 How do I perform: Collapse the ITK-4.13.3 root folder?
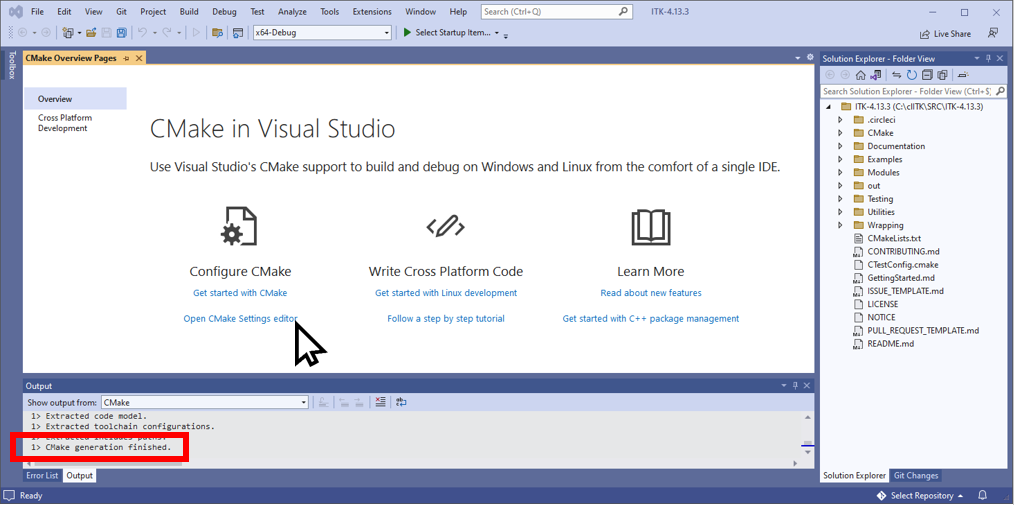point(829,107)
